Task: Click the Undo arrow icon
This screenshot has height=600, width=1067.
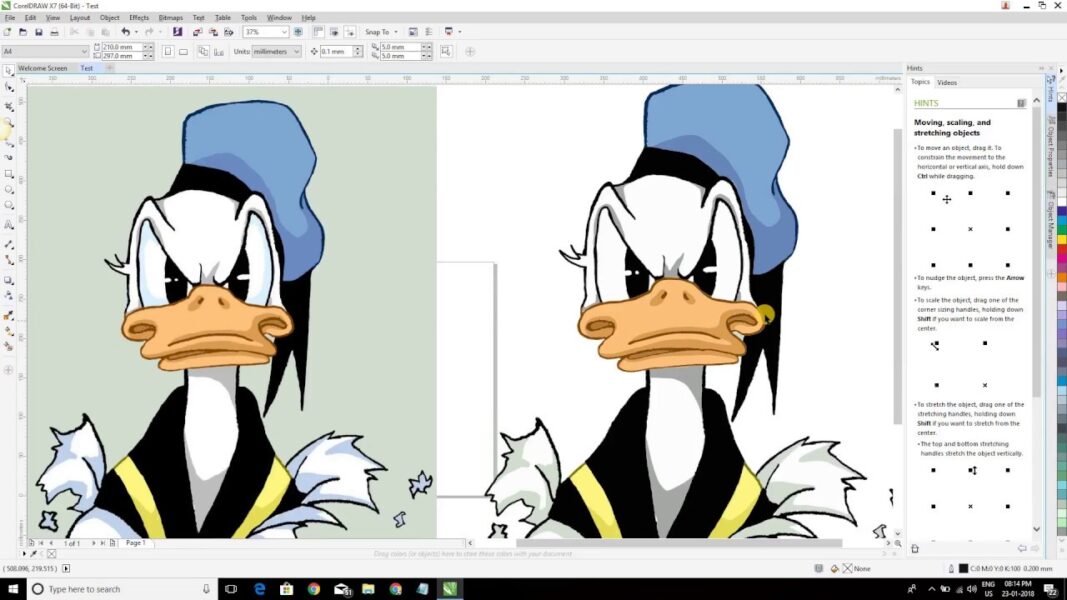Action: point(125,32)
